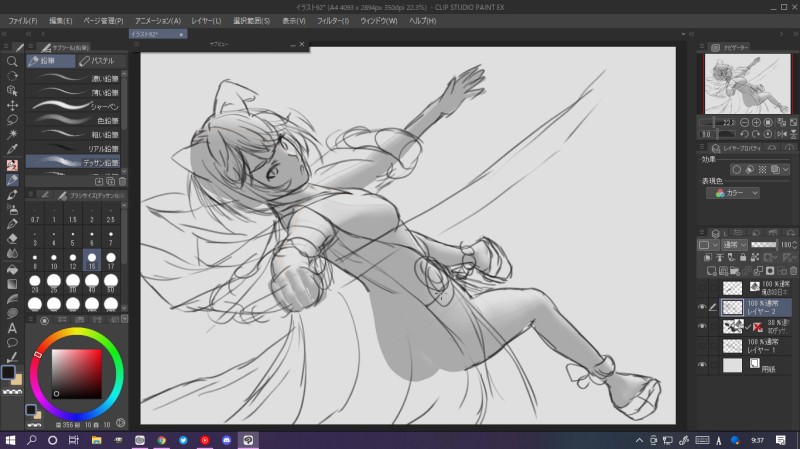
Task: Hide レイヤー 2 using its eye icon
Action: tap(702, 307)
